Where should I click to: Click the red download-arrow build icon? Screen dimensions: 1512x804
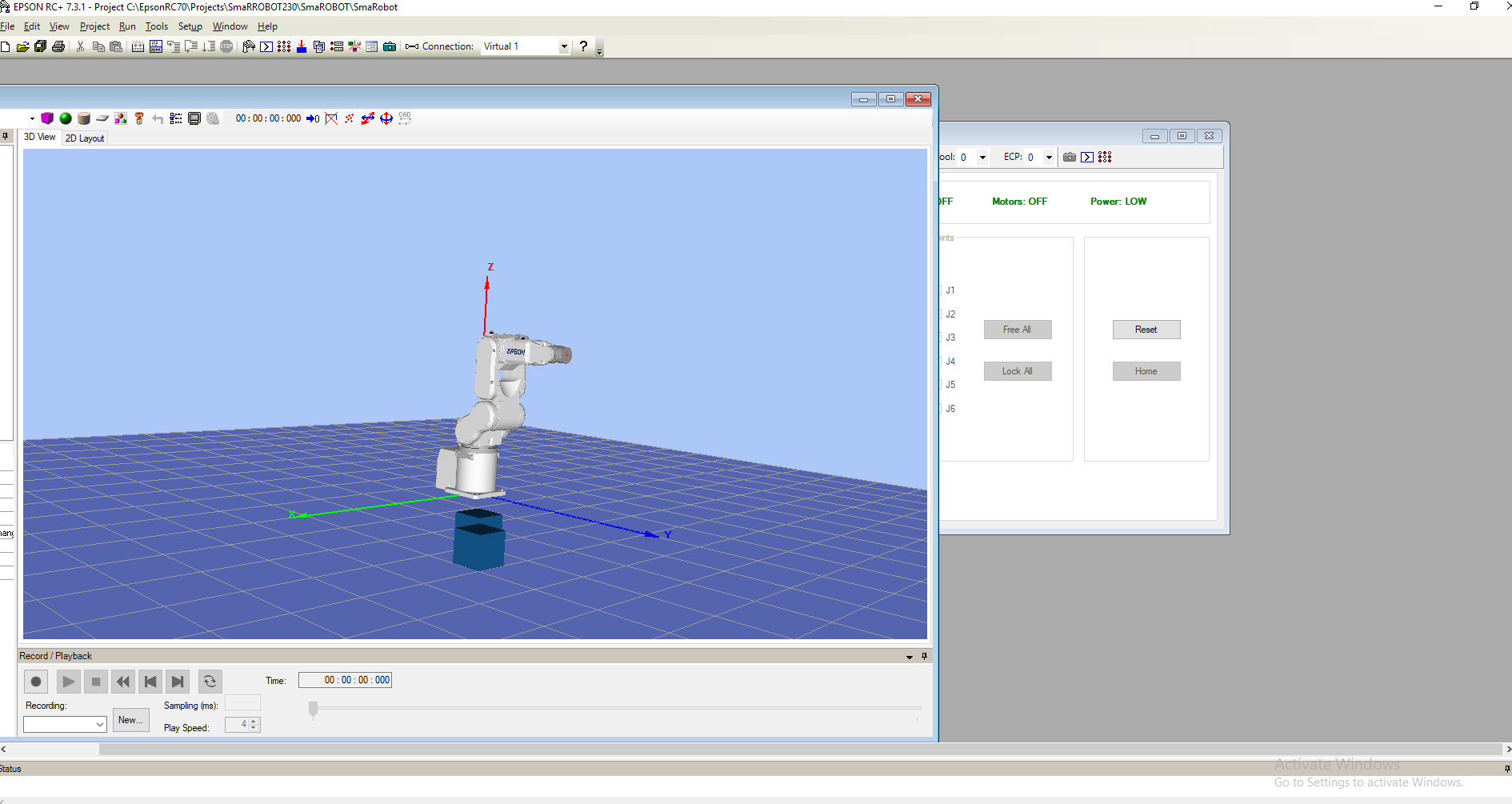point(302,46)
